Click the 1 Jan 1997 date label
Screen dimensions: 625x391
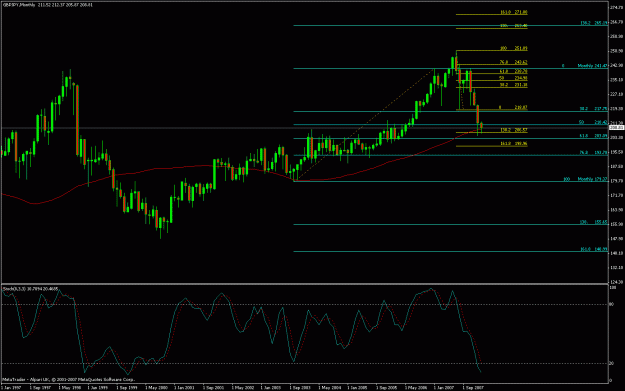pos(11,387)
